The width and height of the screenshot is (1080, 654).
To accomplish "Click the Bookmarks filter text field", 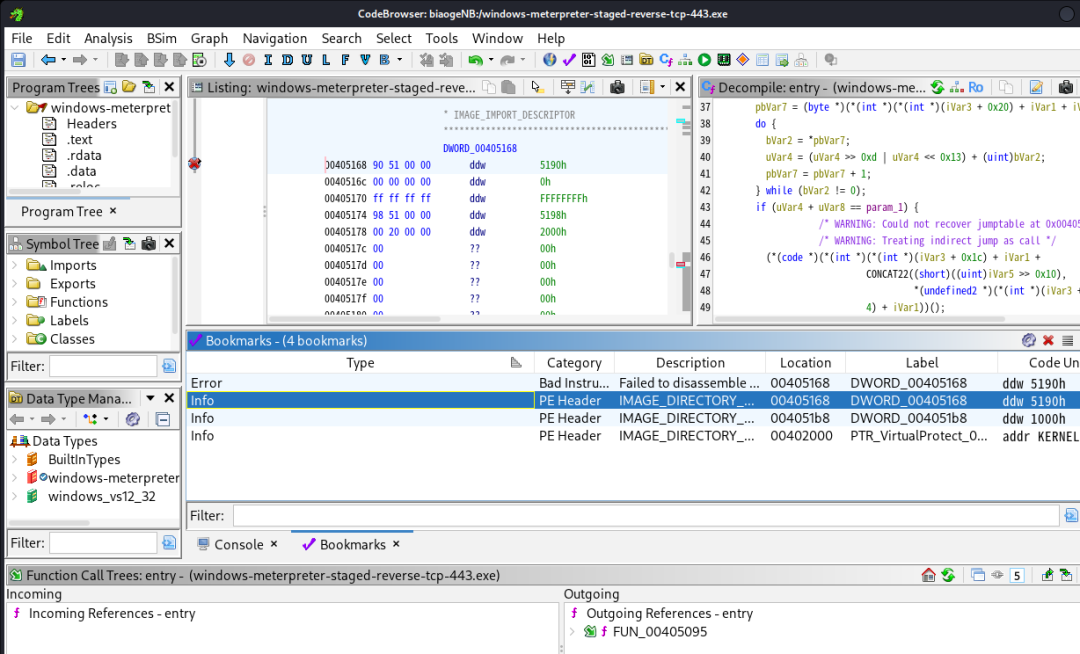I will point(645,516).
